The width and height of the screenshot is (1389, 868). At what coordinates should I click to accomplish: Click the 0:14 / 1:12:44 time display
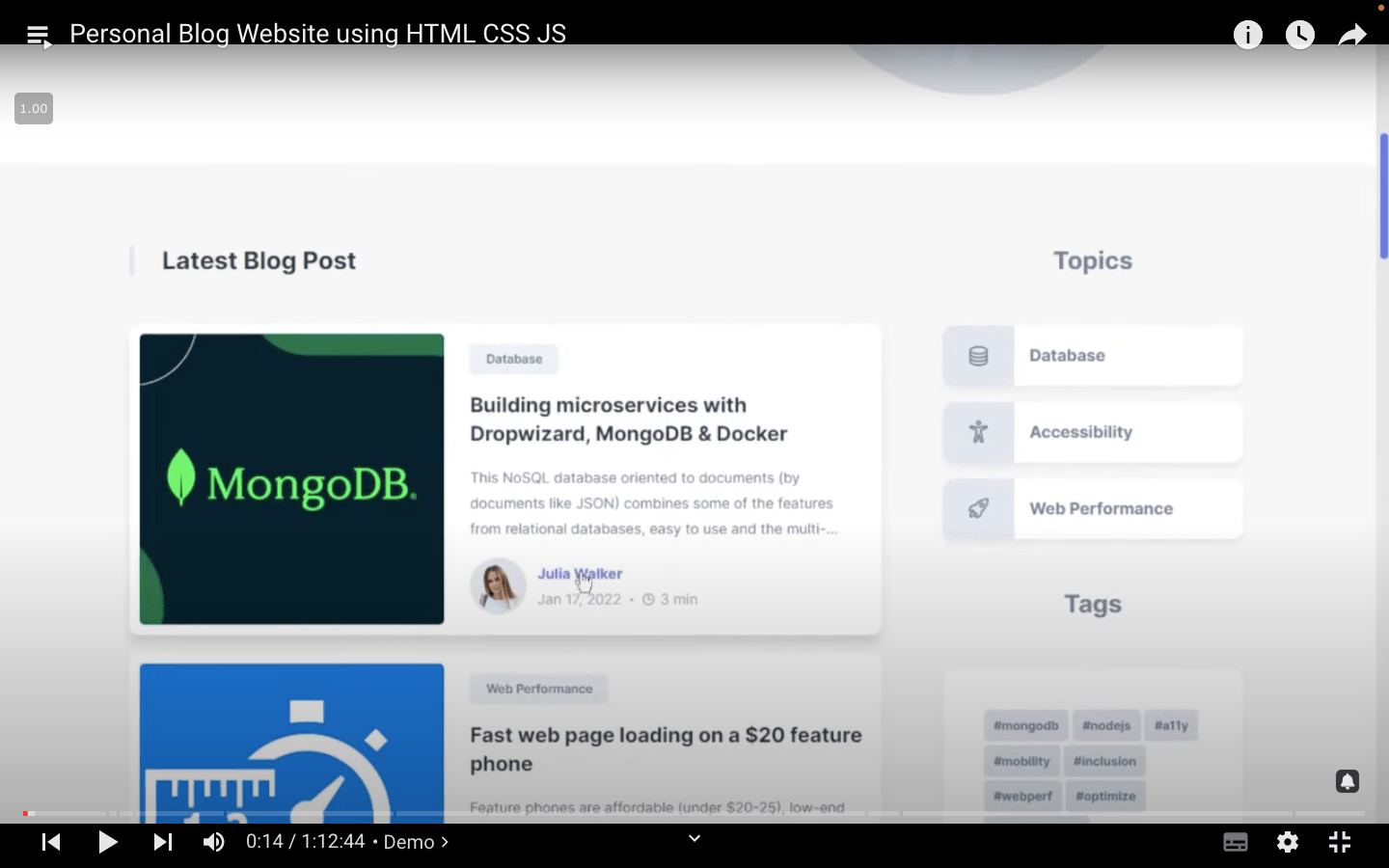point(305,842)
